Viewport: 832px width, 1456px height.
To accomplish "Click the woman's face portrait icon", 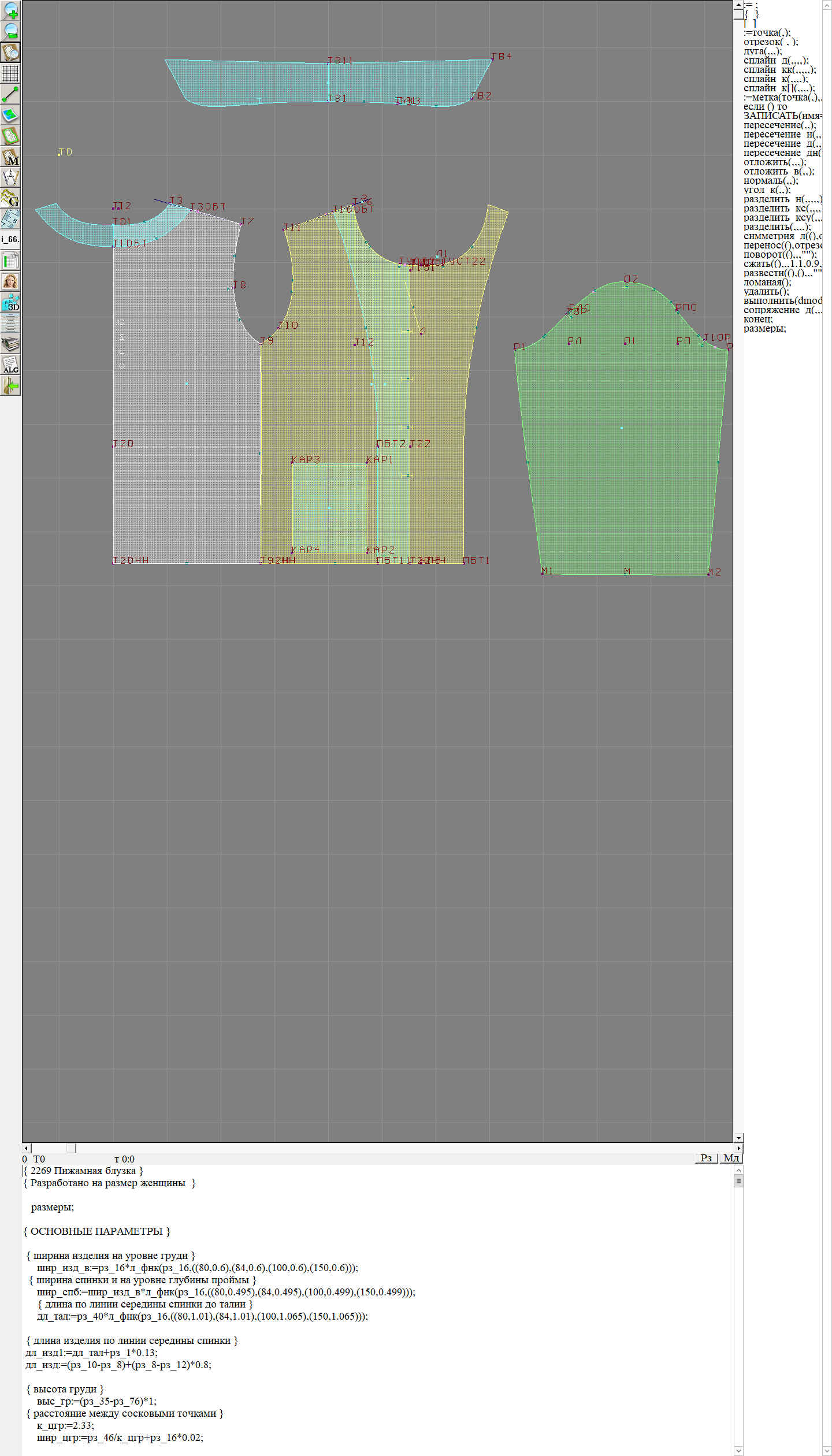I will (10, 281).
